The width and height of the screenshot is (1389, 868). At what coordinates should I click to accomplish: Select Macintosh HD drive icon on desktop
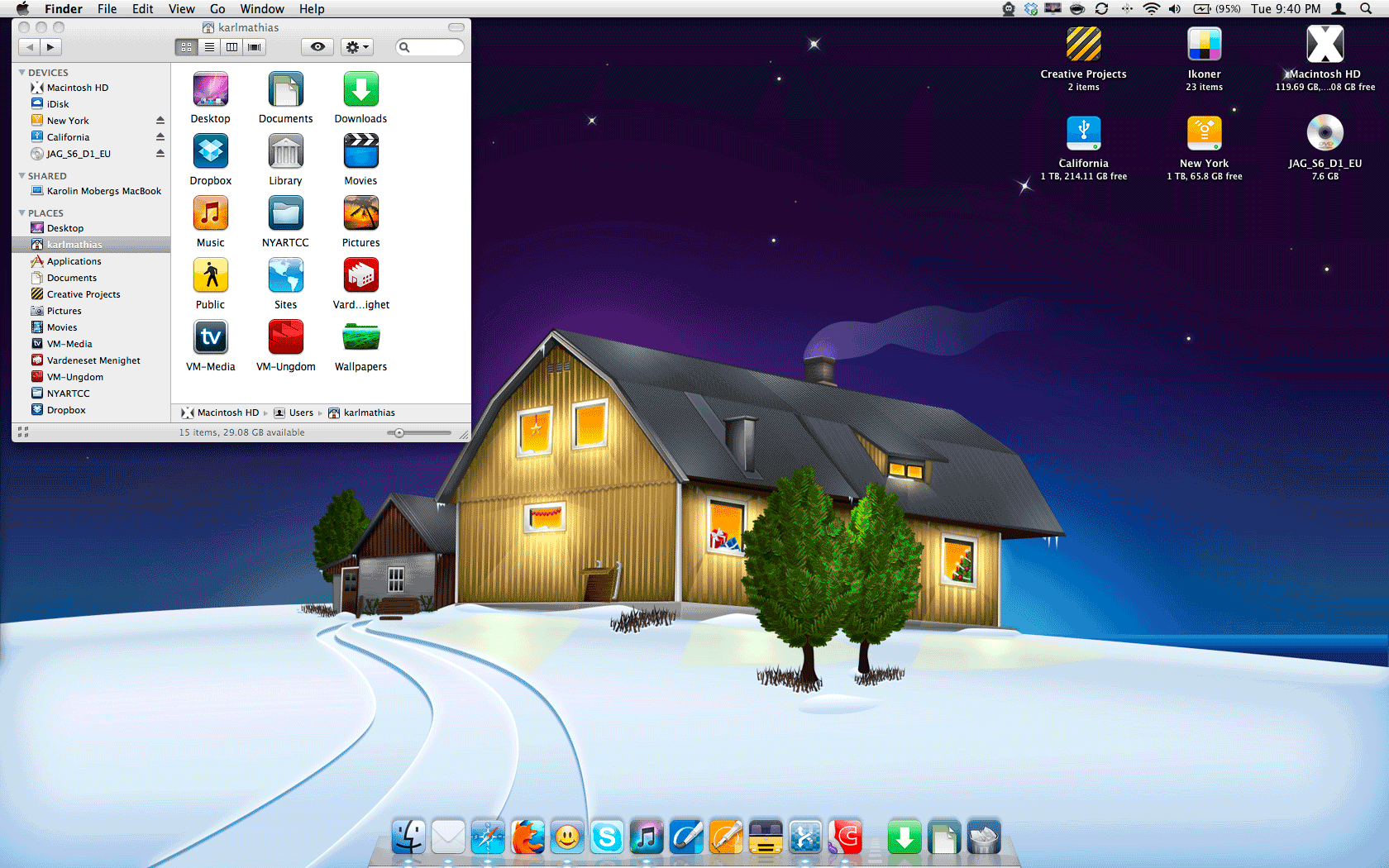coord(1325,45)
